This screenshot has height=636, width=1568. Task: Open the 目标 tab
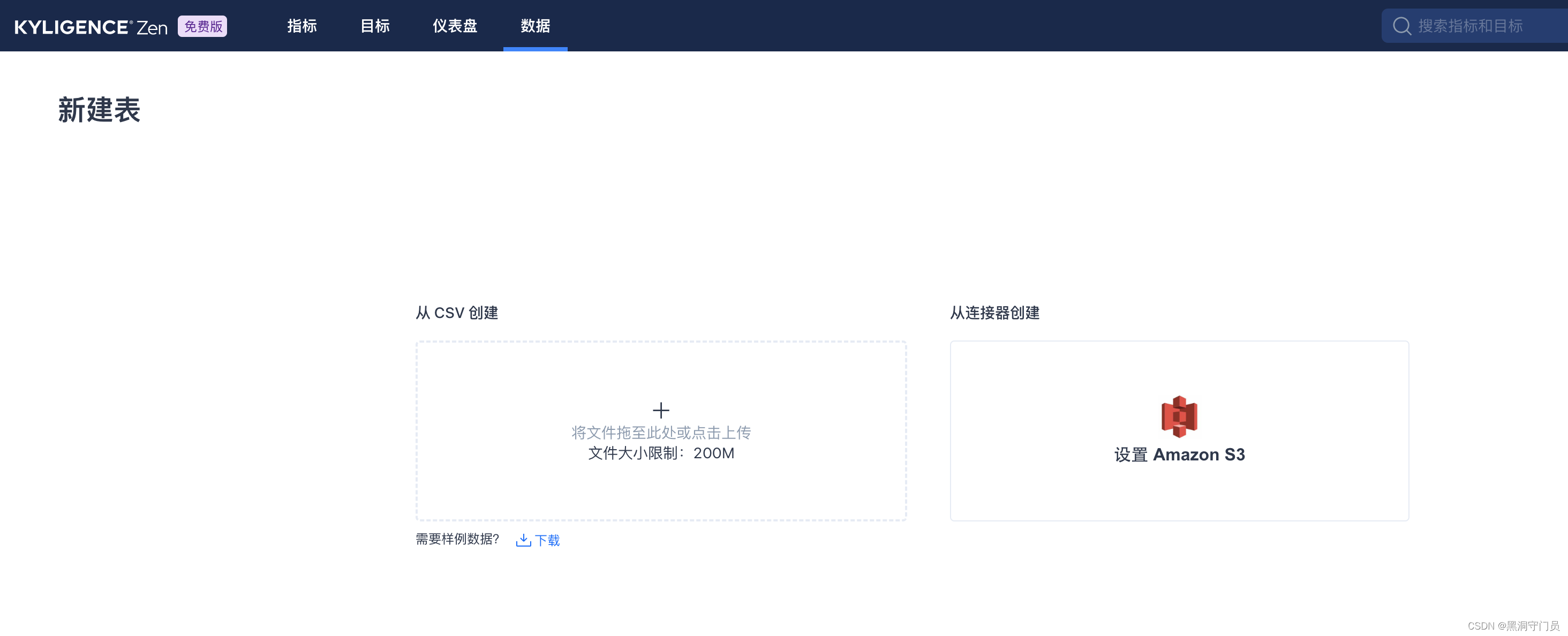(375, 26)
